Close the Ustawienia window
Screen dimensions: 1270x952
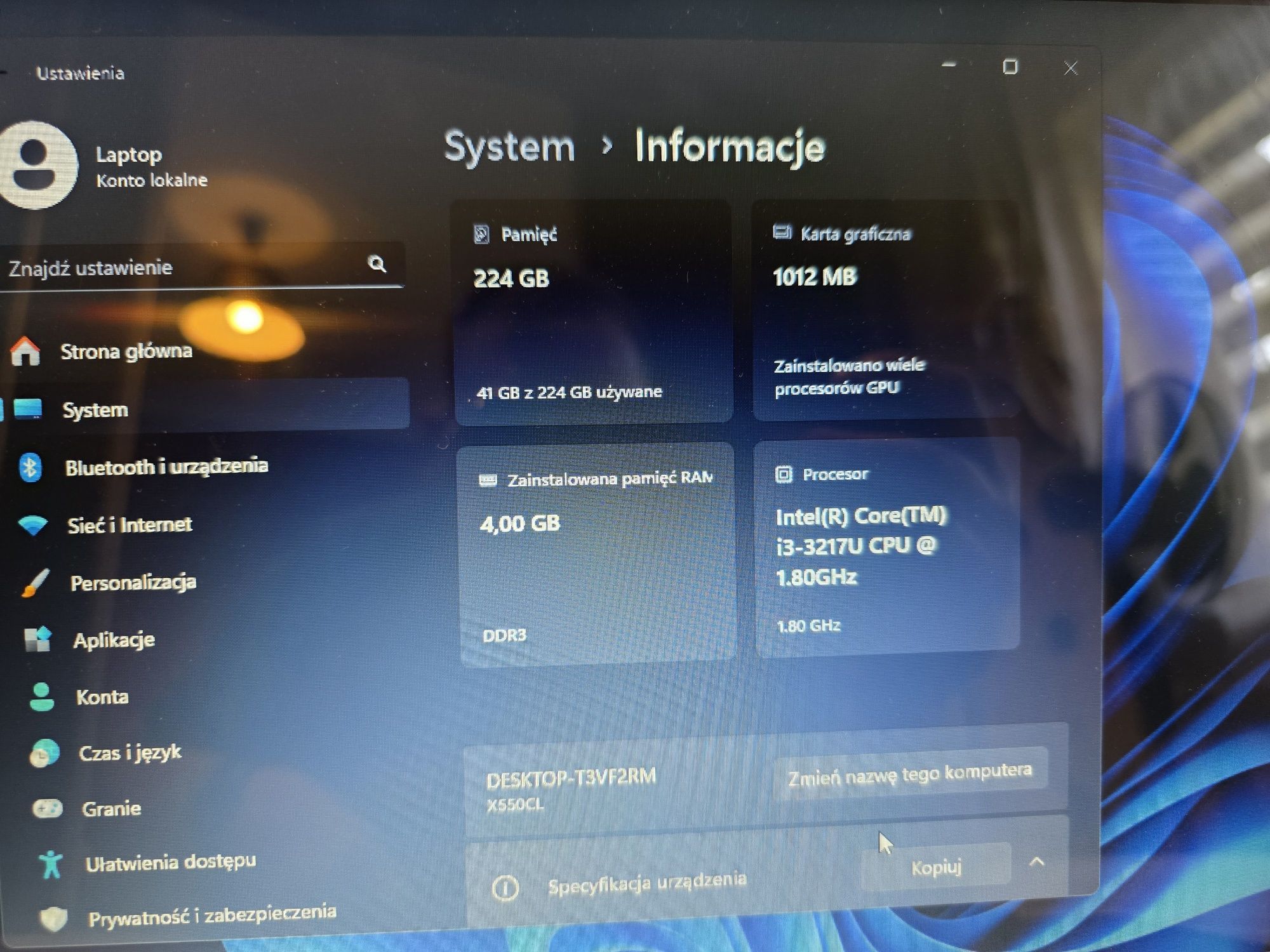pos(1071,68)
